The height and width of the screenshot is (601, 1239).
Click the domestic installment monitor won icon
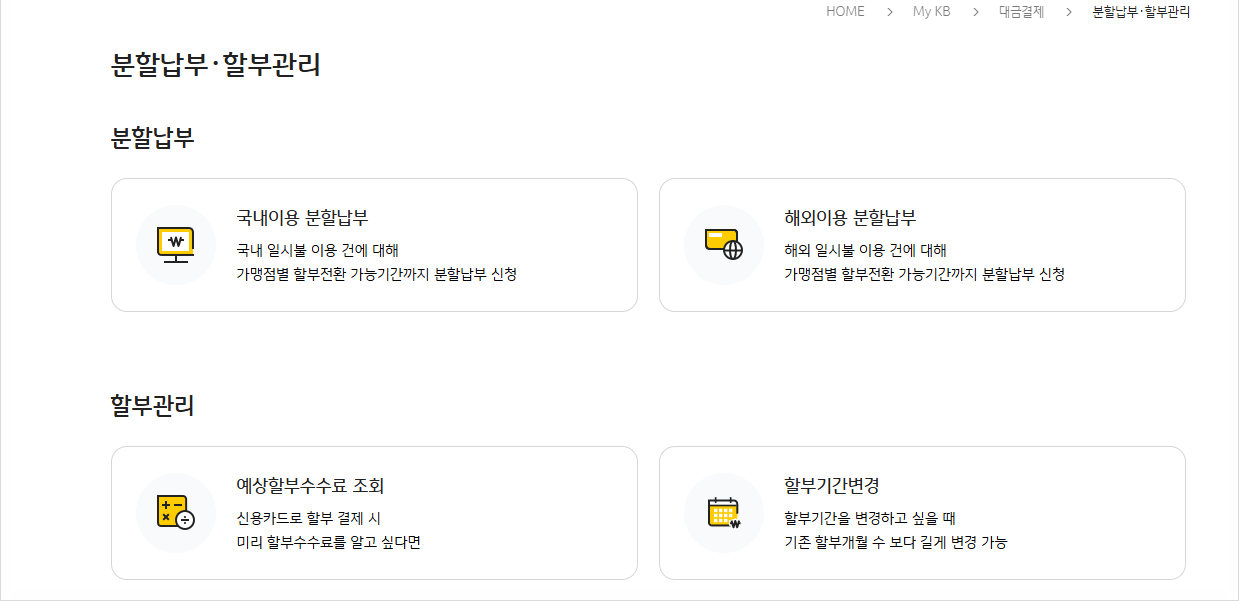pyautogui.click(x=176, y=245)
